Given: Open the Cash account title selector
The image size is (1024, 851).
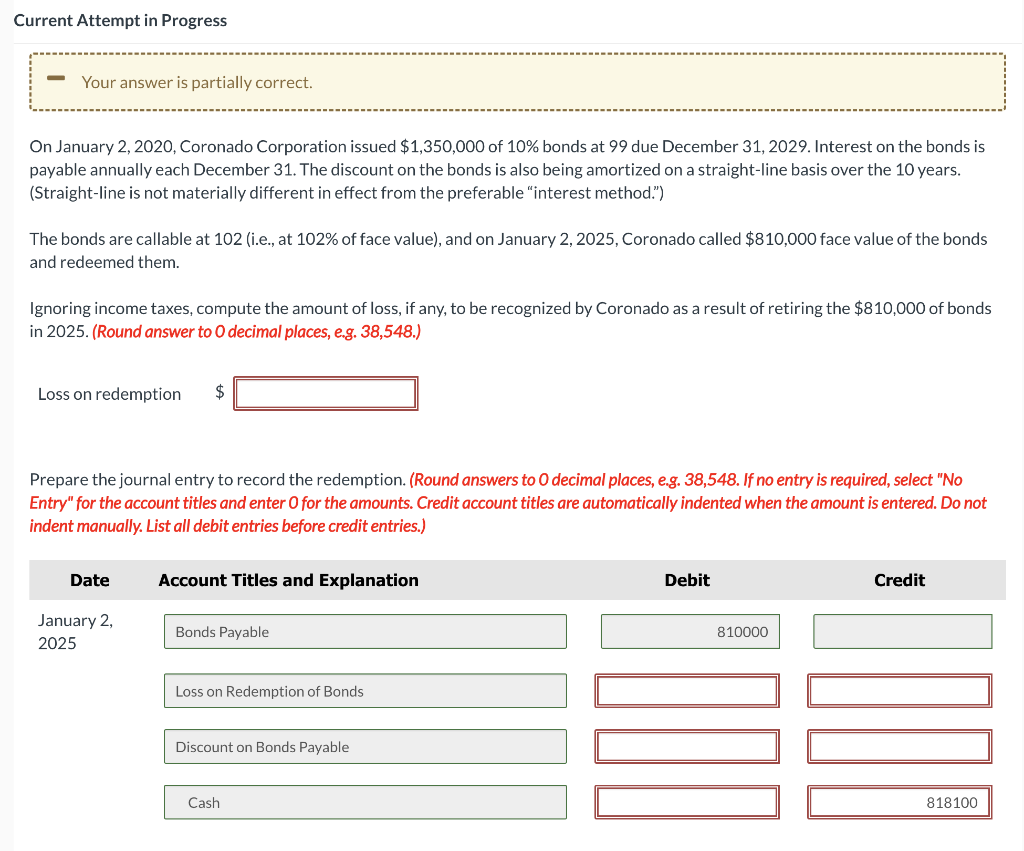Looking at the screenshot, I should click(365, 801).
